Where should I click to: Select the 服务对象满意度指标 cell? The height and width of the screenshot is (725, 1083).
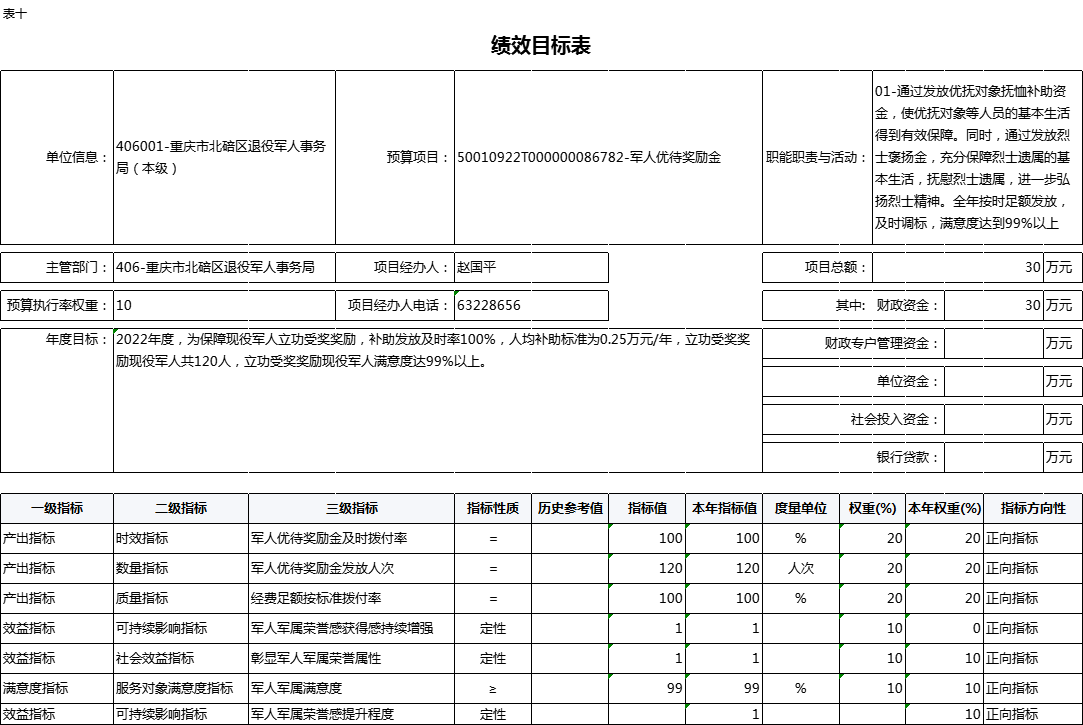181,688
